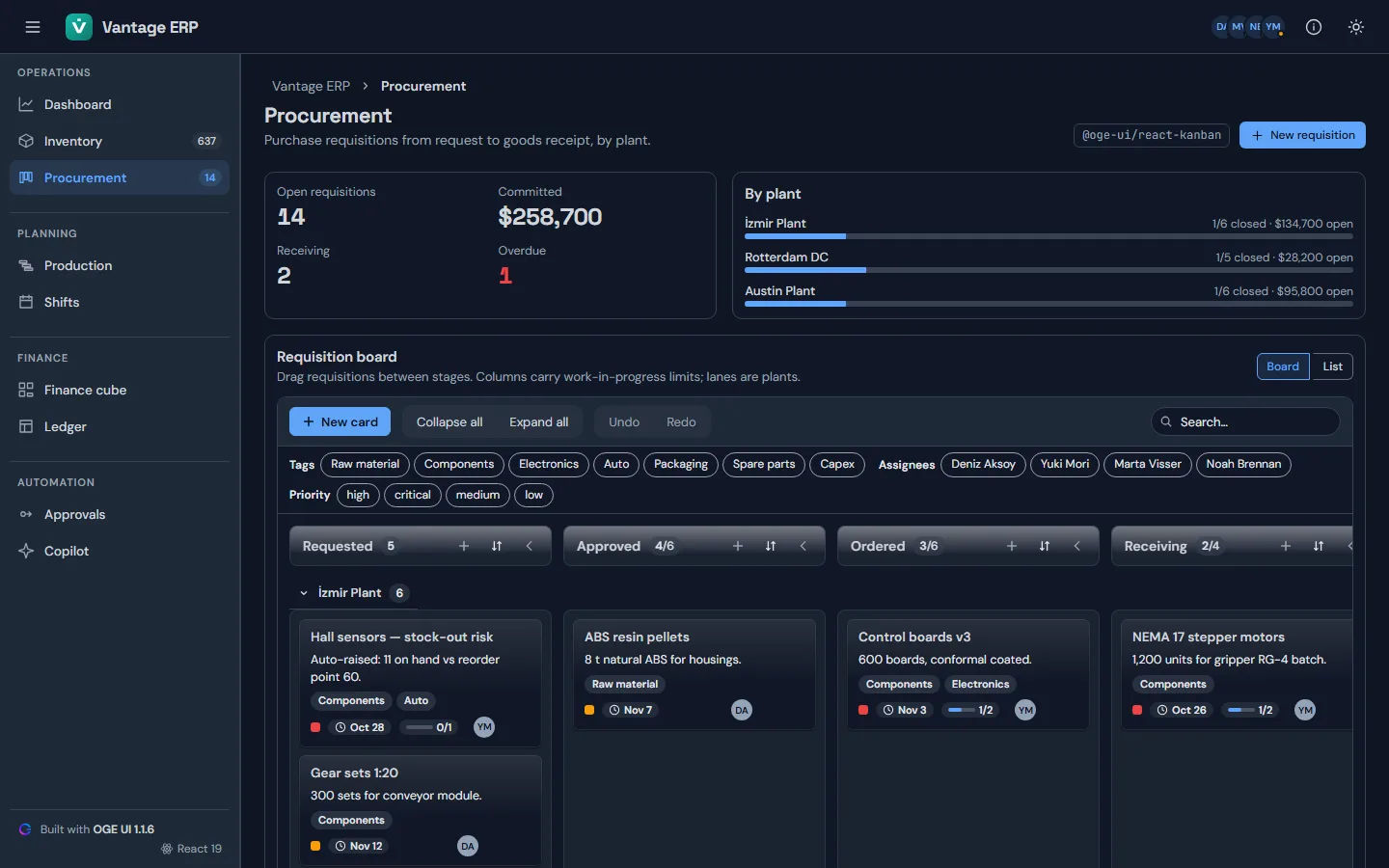Click the presence avatar group in header
This screenshot has width=1389, height=868.
click(1248, 27)
